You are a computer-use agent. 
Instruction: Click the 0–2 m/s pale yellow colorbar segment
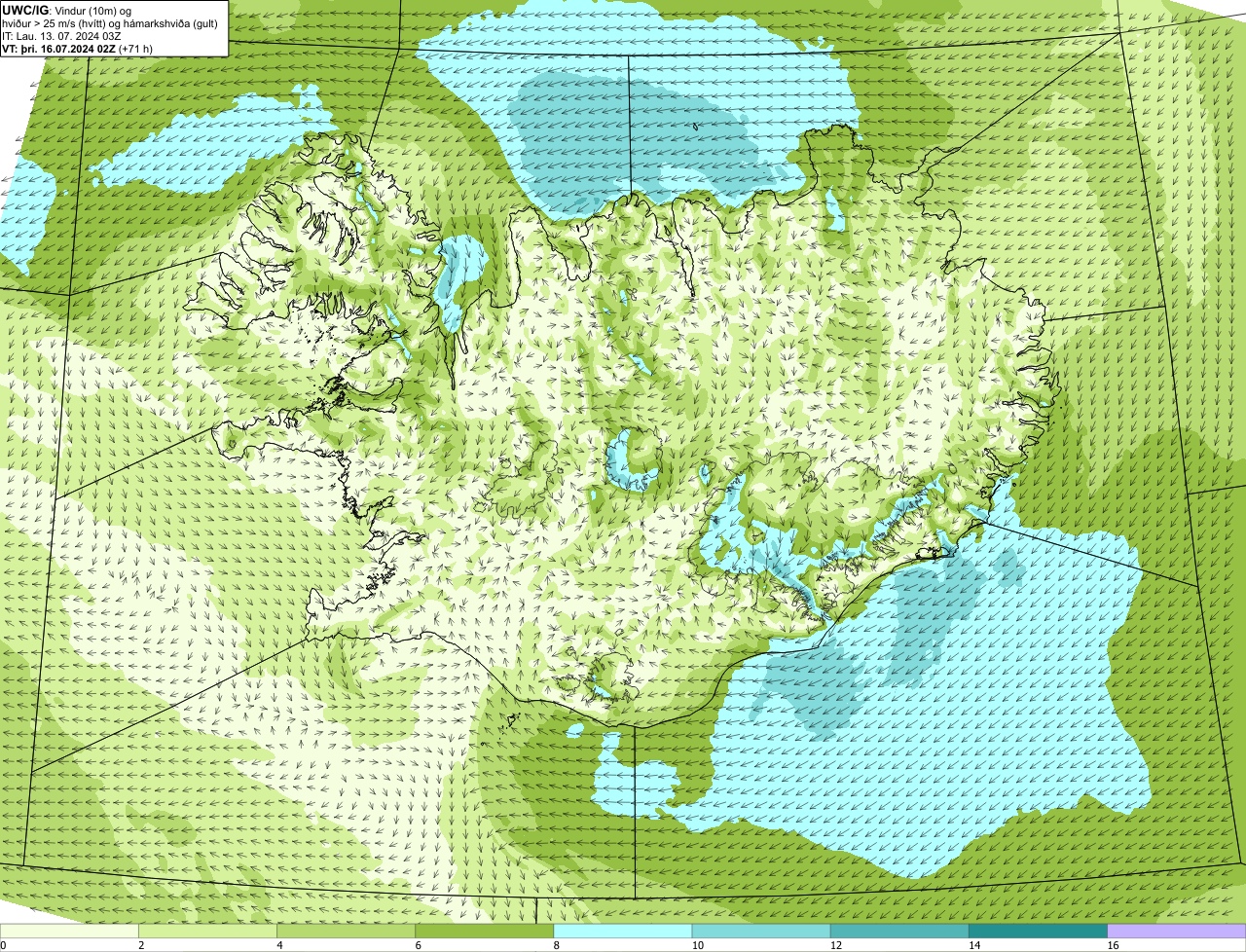coord(69,932)
